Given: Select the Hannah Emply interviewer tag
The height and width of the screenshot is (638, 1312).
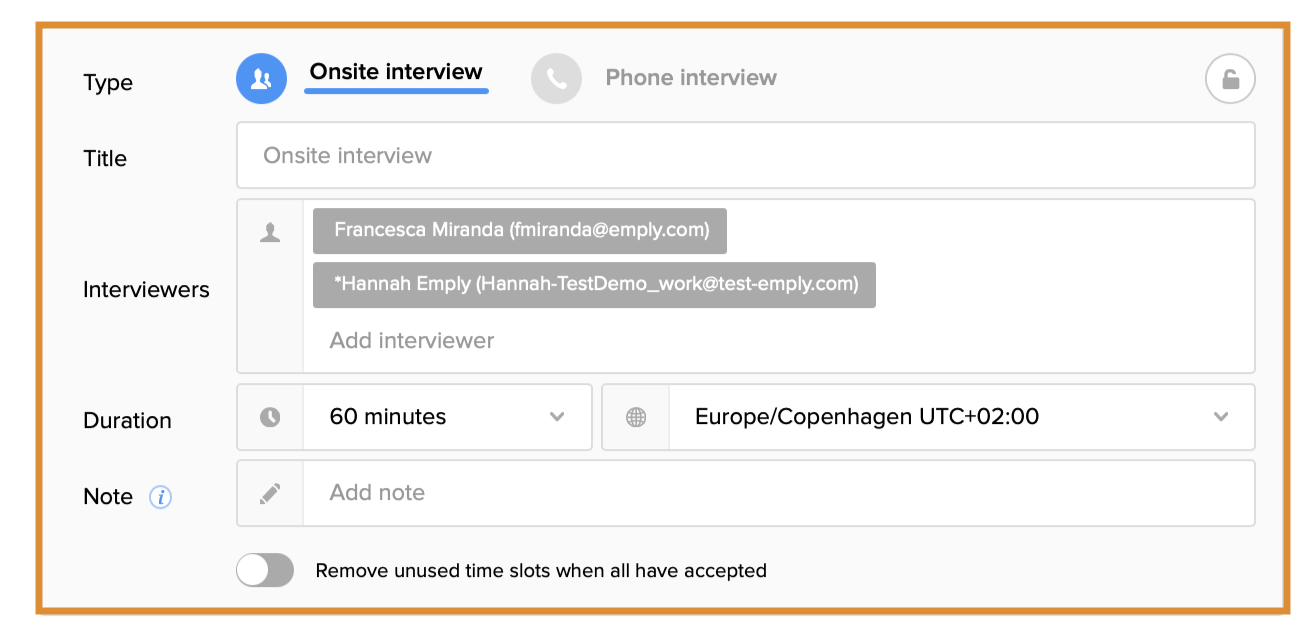Looking at the screenshot, I should click(594, 285).
